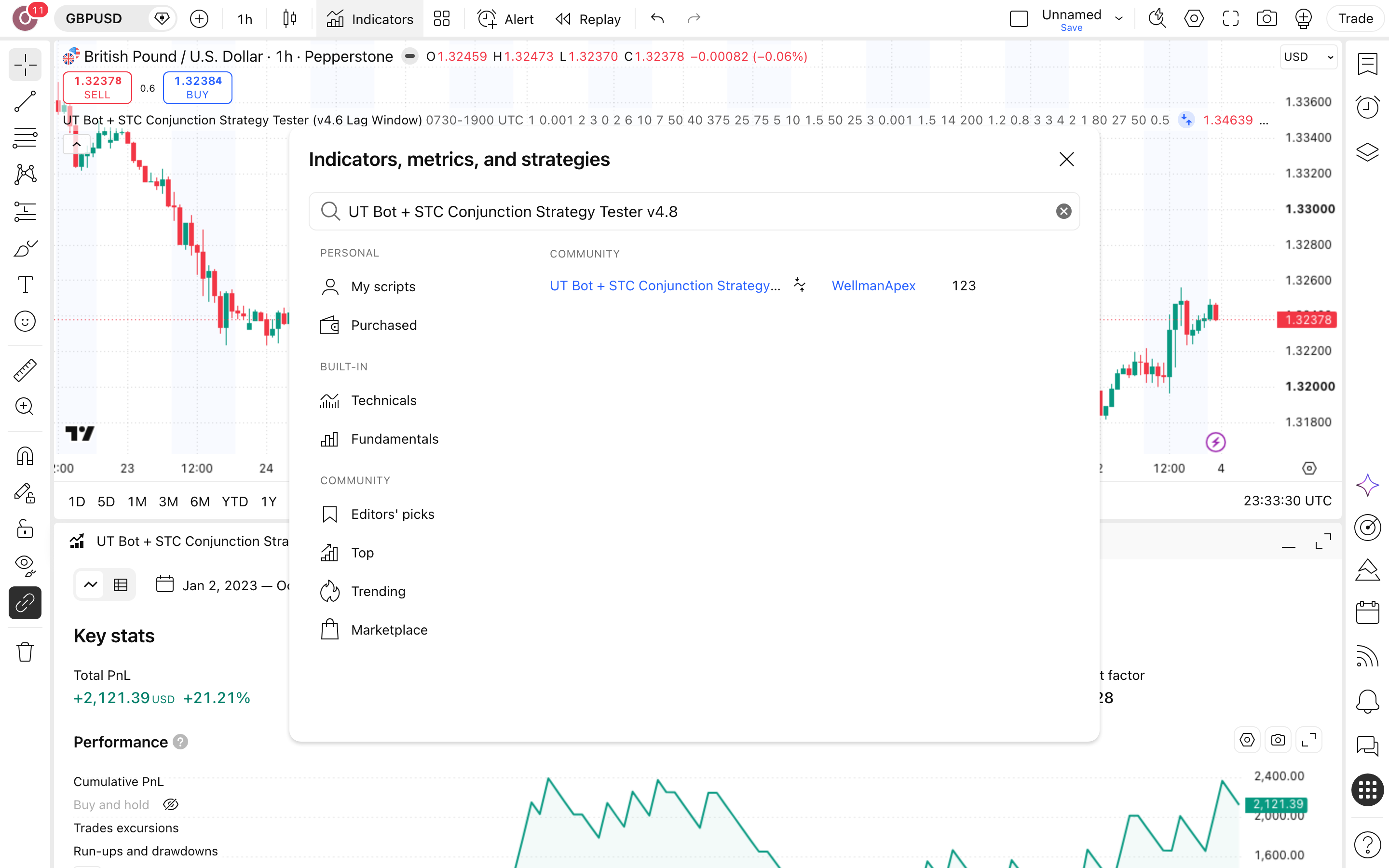Image resolution: width=1389 pixels, height=868 pixels.
Task: Switch strategy report to chart view
Action: click(91, 585)
